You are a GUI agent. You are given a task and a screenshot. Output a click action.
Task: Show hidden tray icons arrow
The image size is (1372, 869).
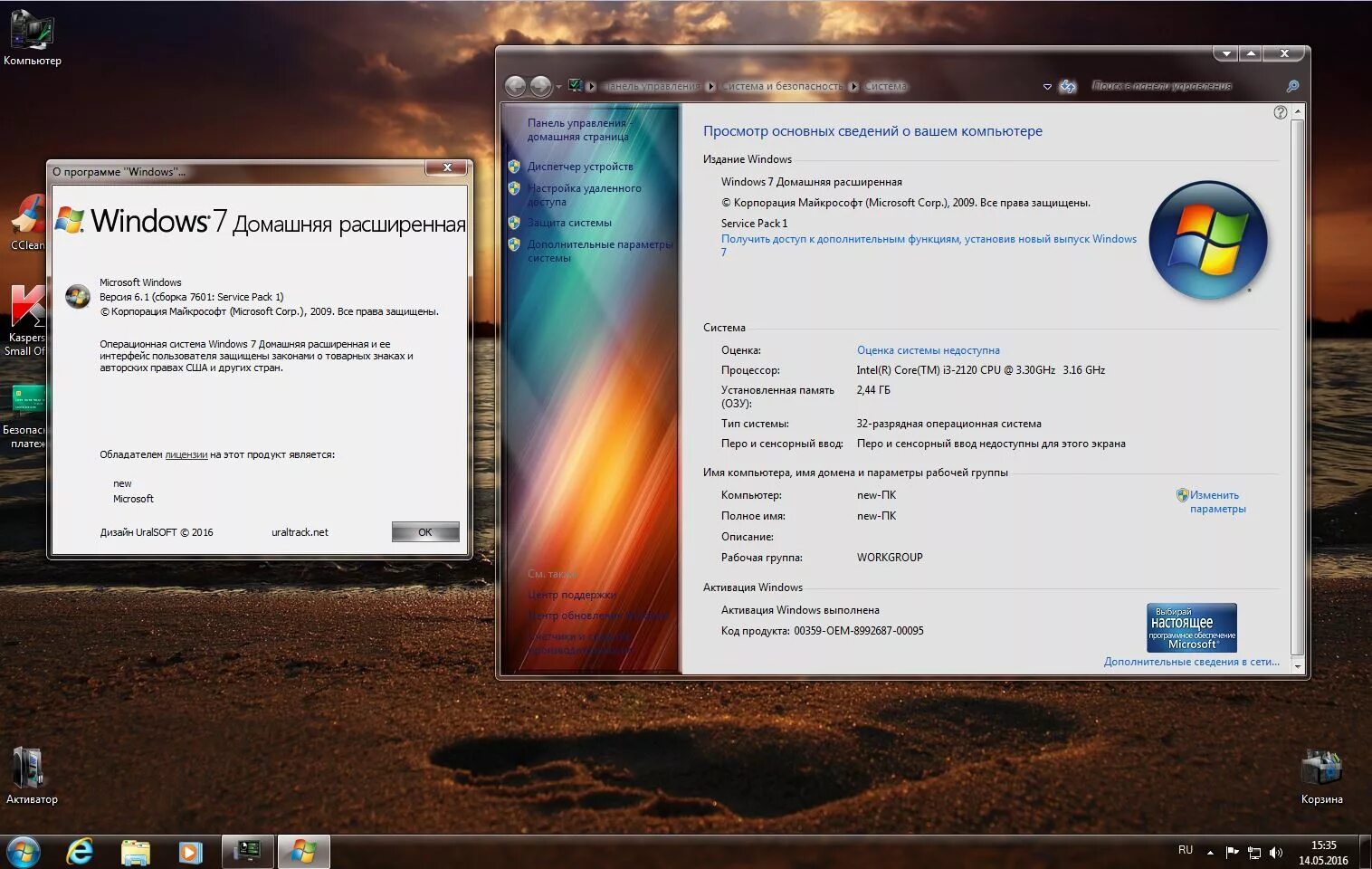1210,852
